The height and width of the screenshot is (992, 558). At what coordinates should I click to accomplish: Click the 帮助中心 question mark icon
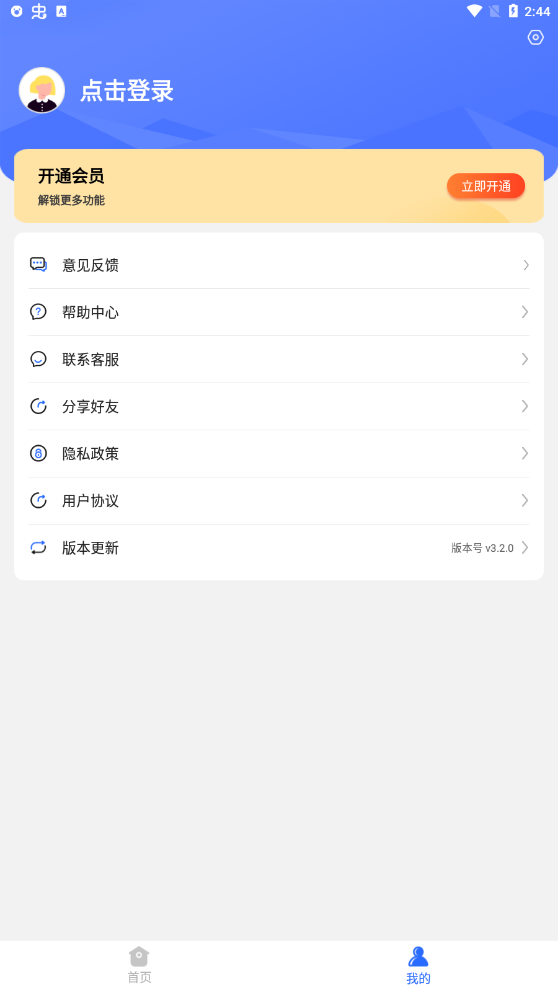pyautogui.click(x=39, y=312)
